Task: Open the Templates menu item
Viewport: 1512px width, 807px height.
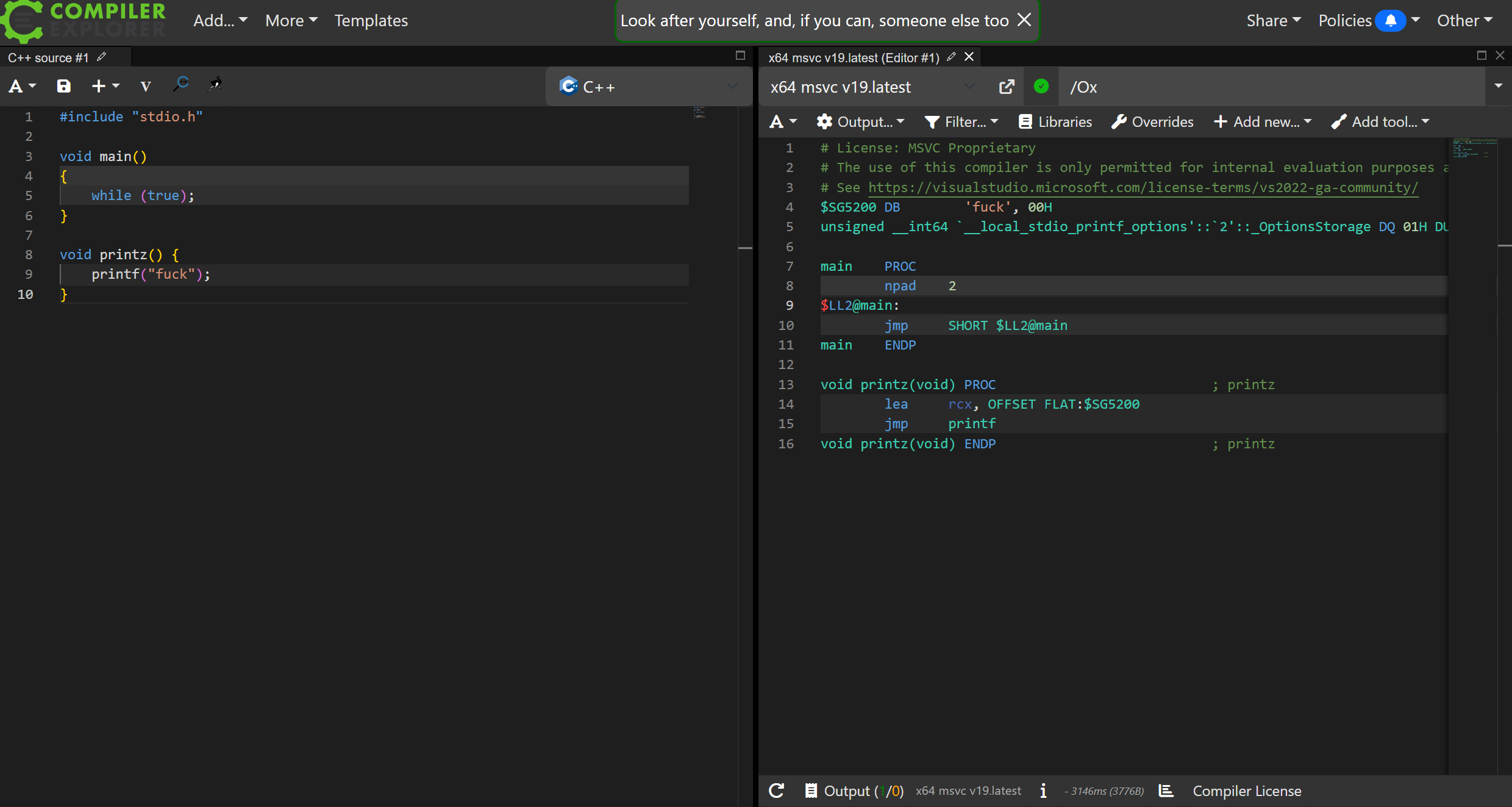Action: [371, 21]
